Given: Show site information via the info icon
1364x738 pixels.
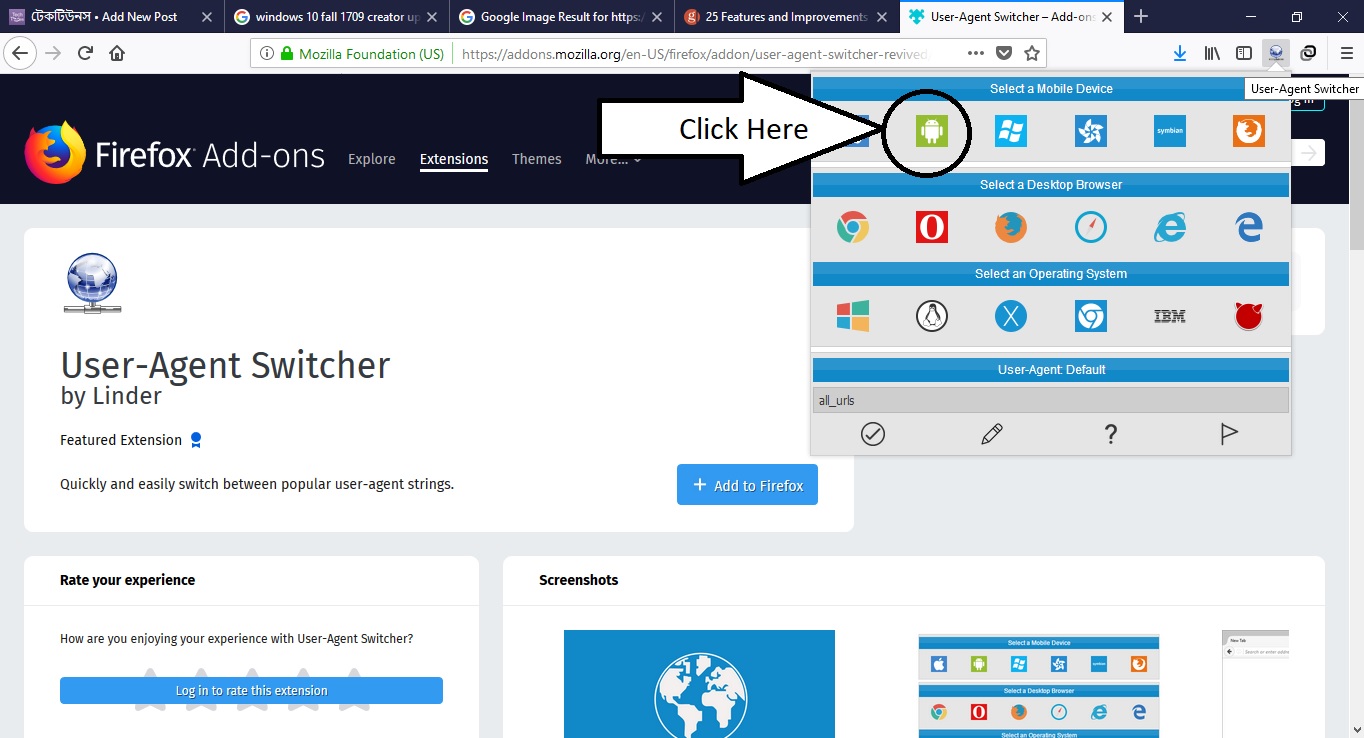Looking at the screenshot, I should click(x=267, y=54).
